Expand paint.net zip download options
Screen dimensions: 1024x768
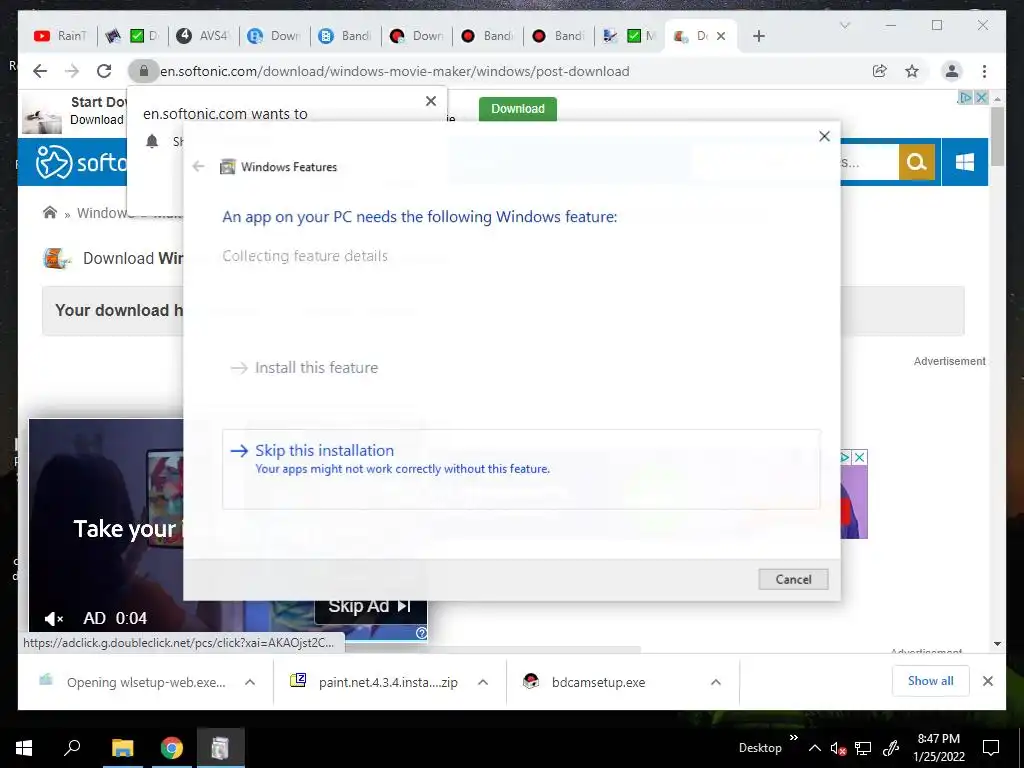(483, 682)
